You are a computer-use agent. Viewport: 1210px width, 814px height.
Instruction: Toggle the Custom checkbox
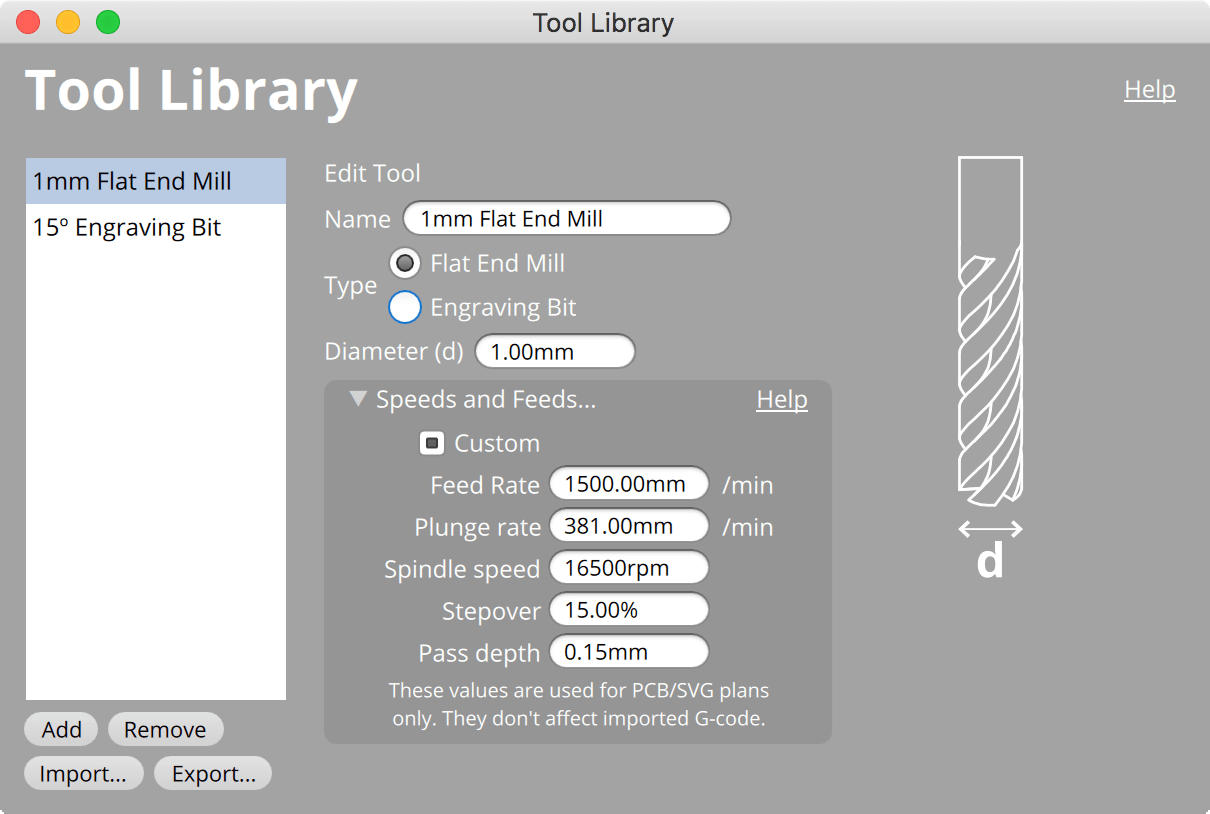[432, 443]
